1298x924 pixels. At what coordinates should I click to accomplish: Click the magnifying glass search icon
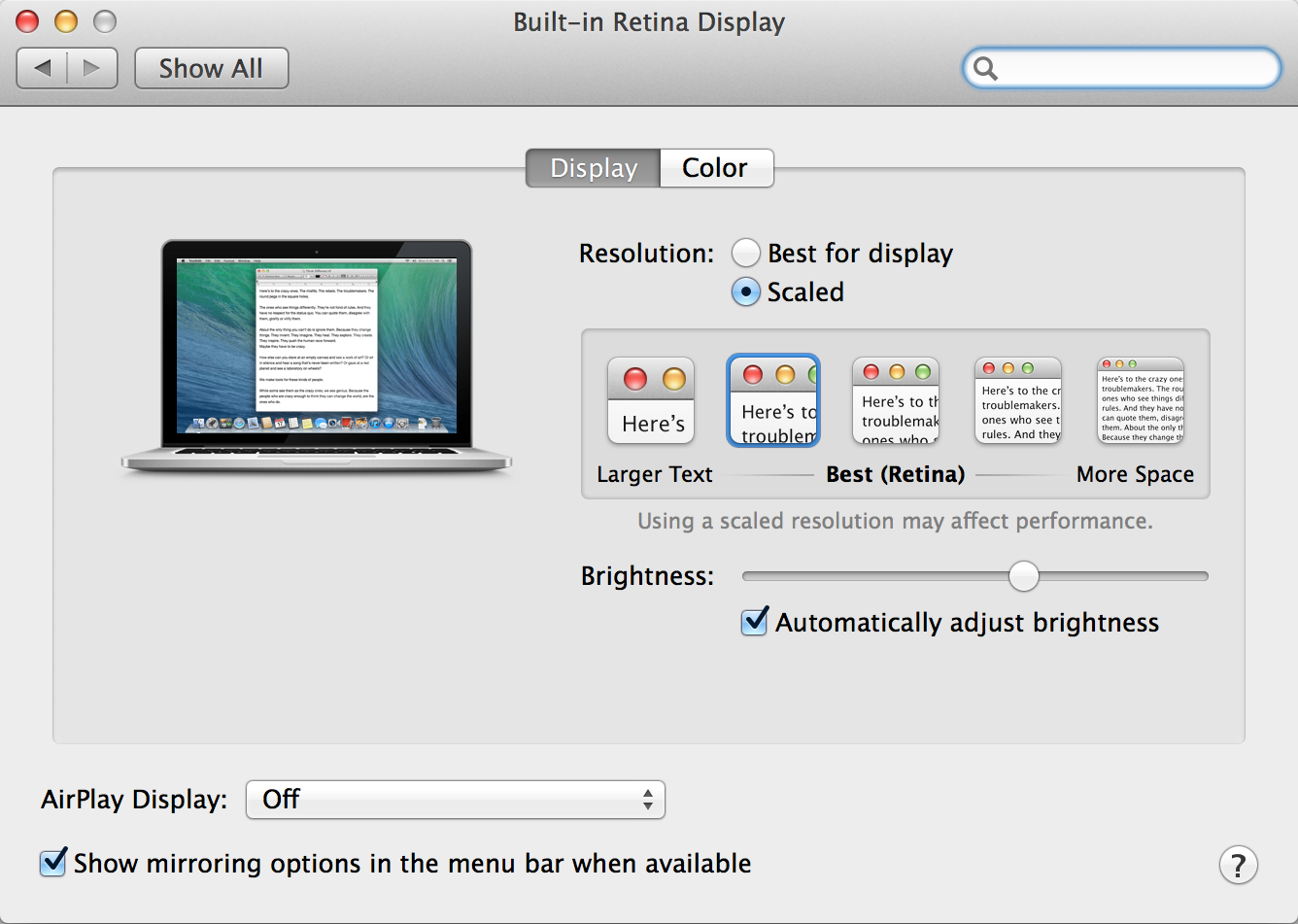[x=986, y=68]
